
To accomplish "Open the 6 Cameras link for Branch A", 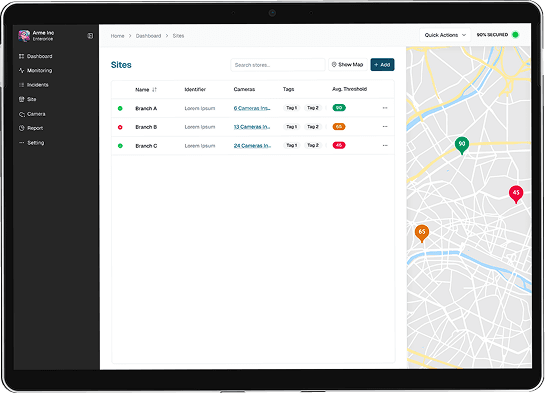I will [252, 108].
